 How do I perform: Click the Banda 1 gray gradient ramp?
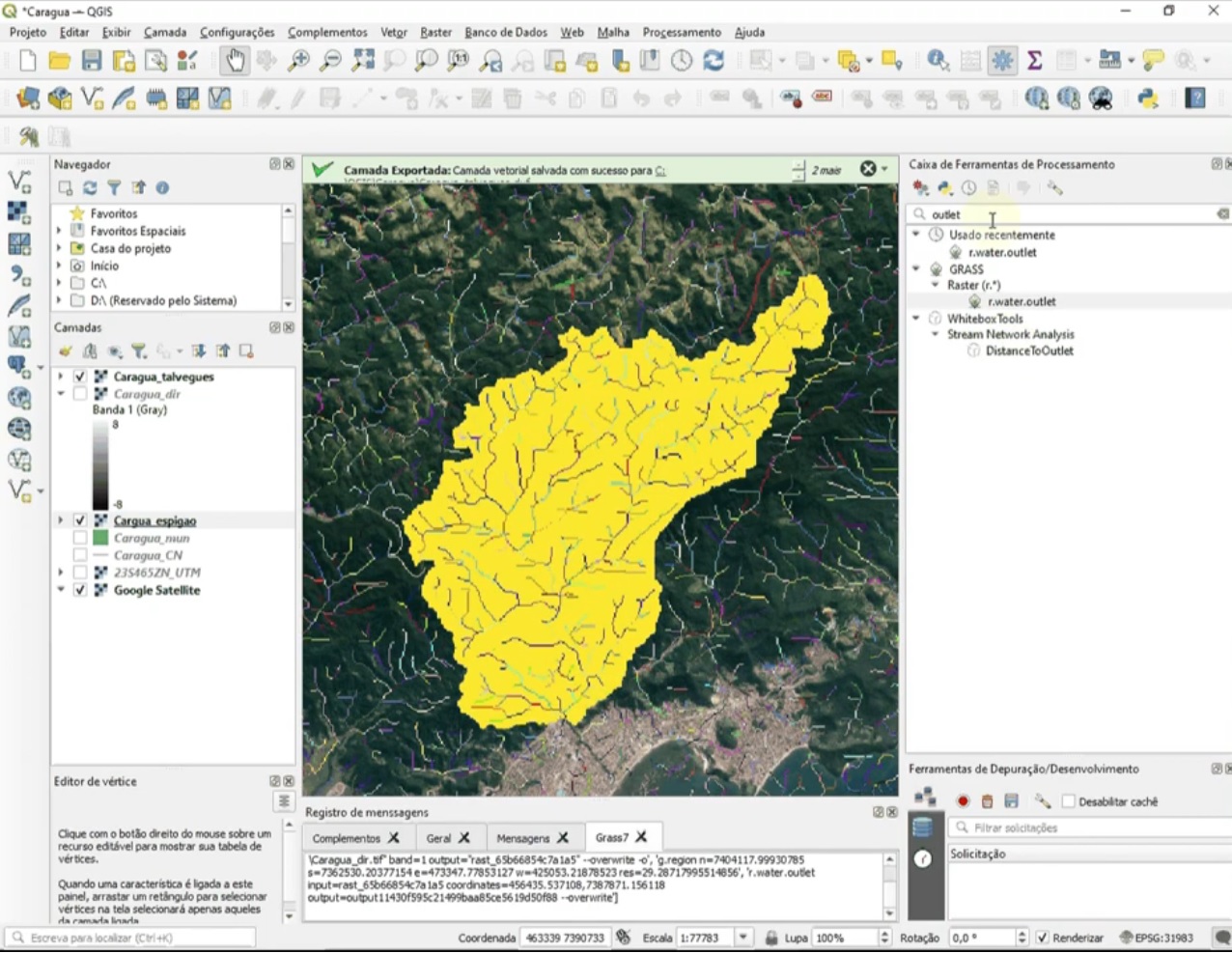[100, 464]
